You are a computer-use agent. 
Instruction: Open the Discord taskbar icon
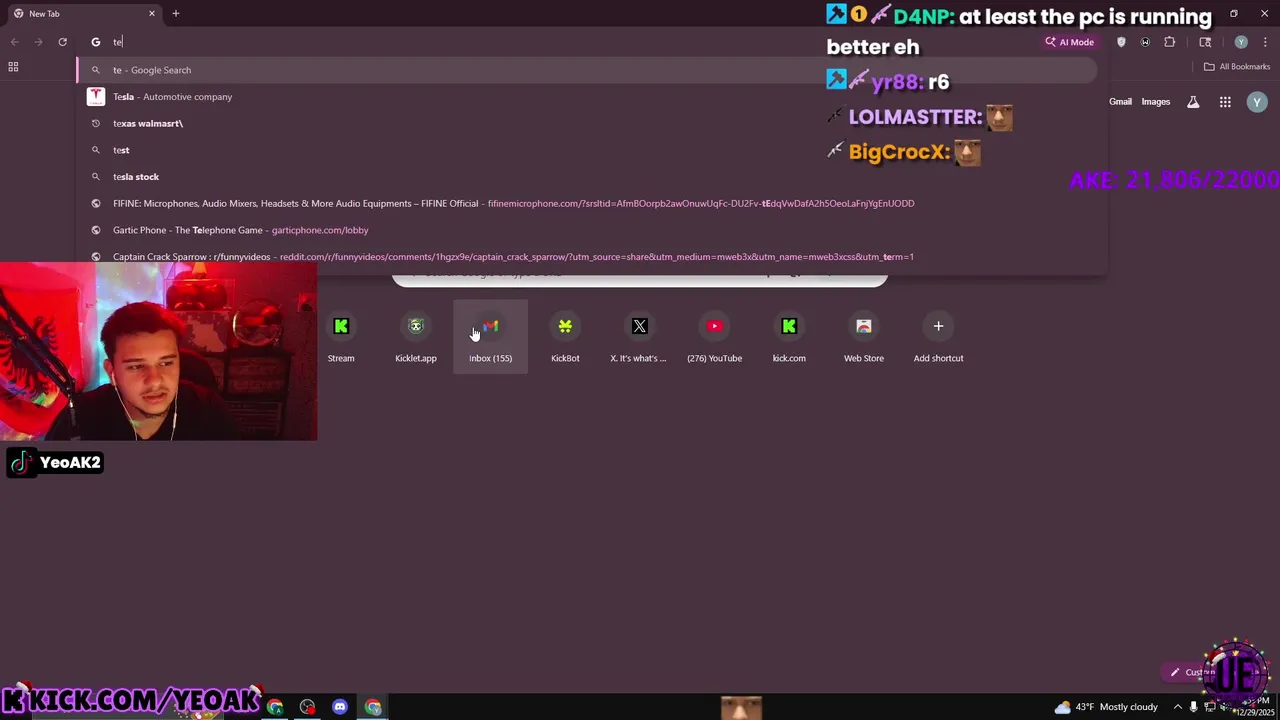[340, 707]
